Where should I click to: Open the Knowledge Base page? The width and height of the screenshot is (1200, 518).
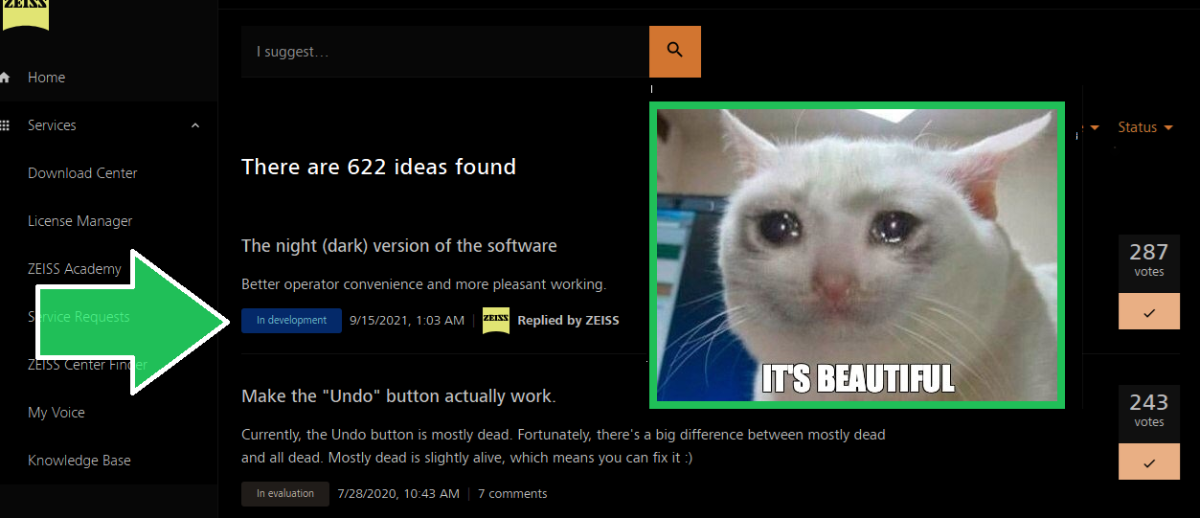79,461
